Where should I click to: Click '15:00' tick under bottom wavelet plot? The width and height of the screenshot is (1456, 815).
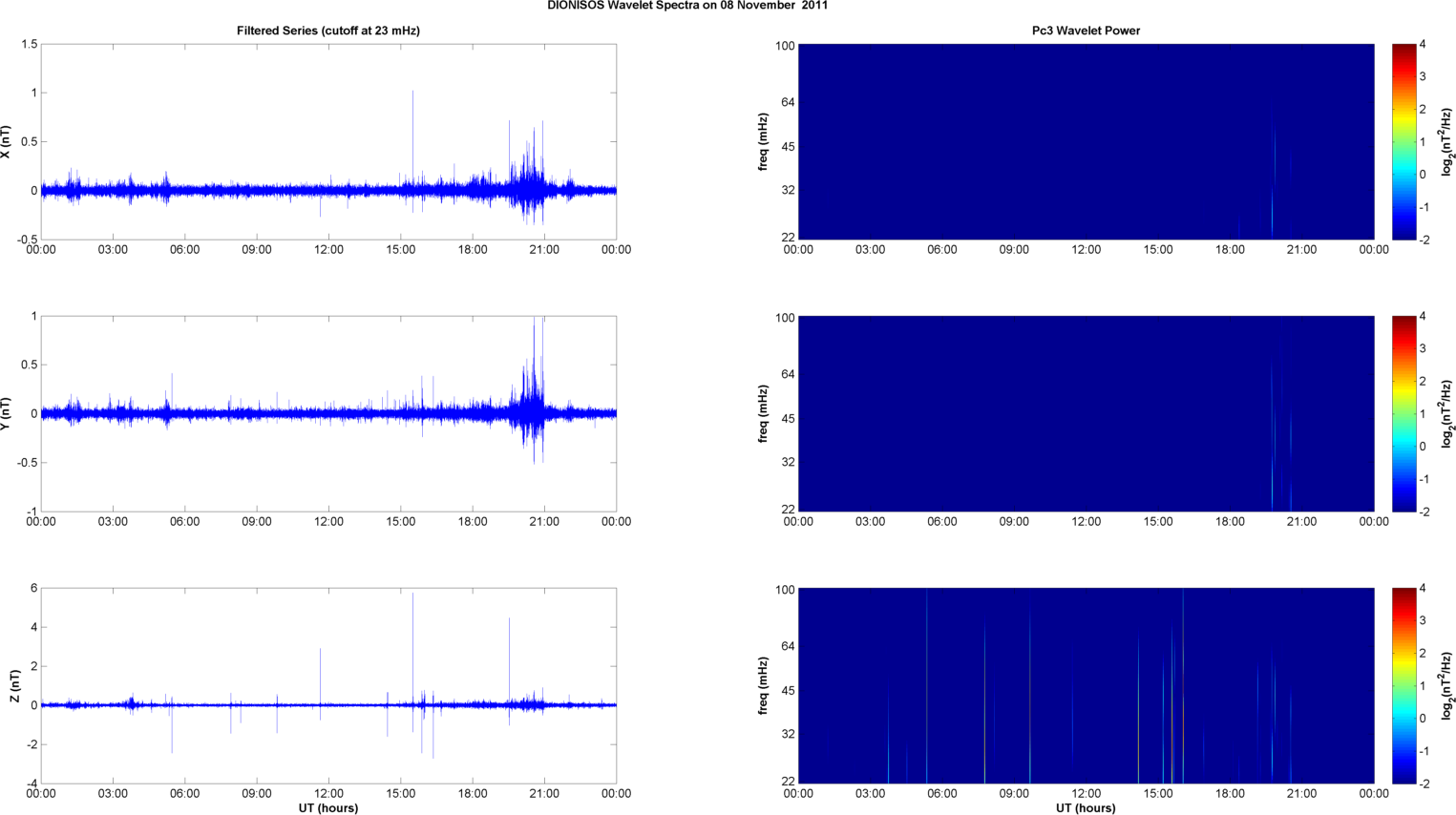point(1158,794)
